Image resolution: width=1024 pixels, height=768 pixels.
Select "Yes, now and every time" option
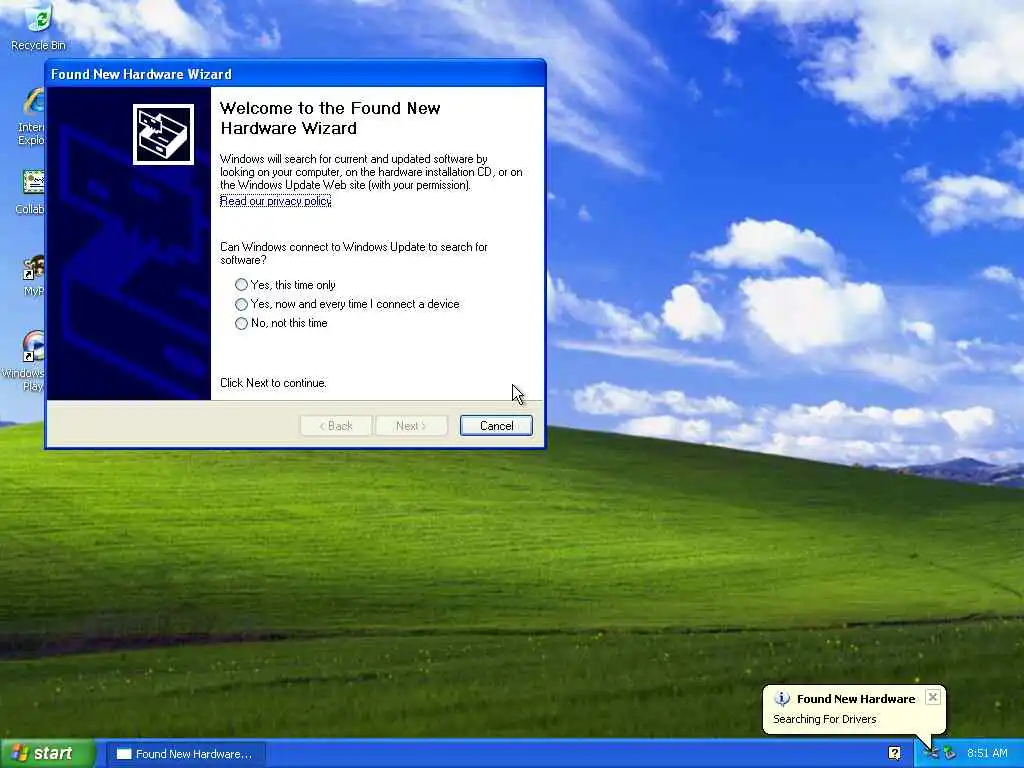[x=347, y=304]
